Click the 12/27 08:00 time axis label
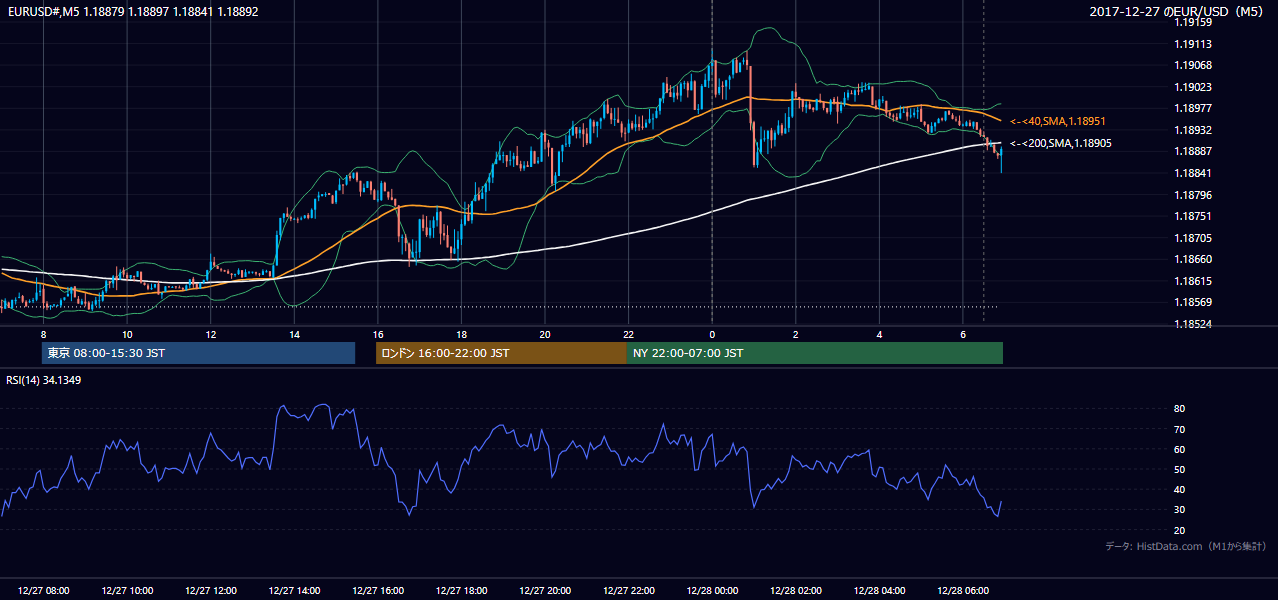1278x600 pixels. (x=43, y=591)
